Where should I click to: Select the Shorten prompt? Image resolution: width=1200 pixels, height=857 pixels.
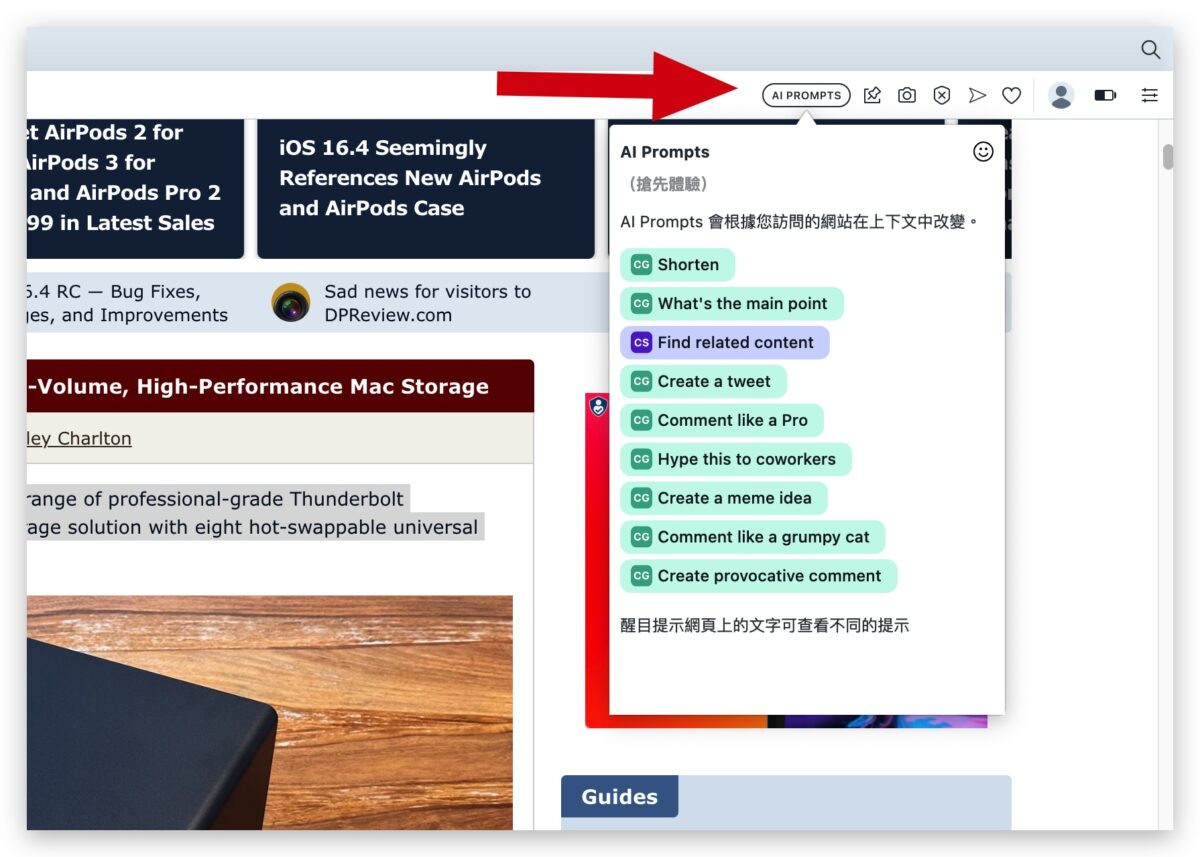[678, 265]
